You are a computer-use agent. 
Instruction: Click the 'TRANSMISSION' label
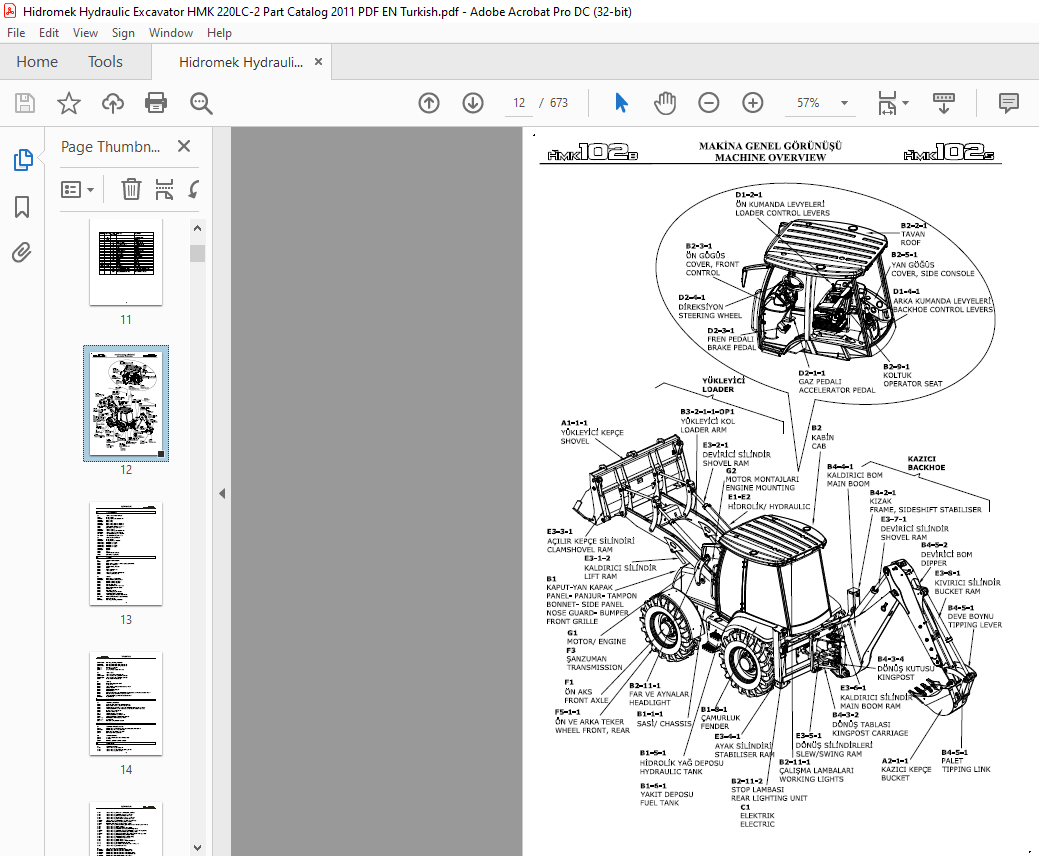coord(594,667)
